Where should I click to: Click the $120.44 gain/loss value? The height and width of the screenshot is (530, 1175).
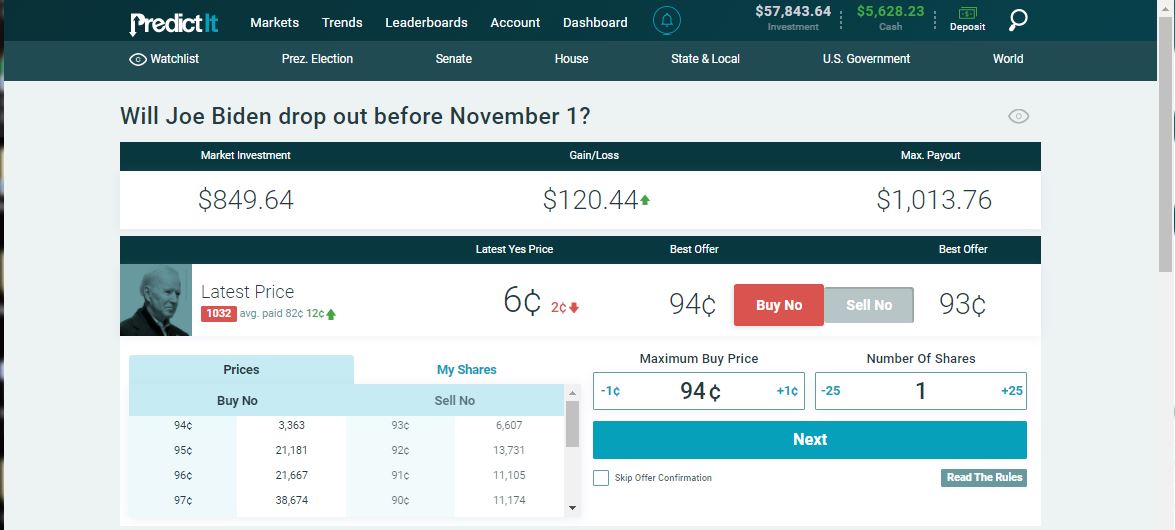(590, 200)
